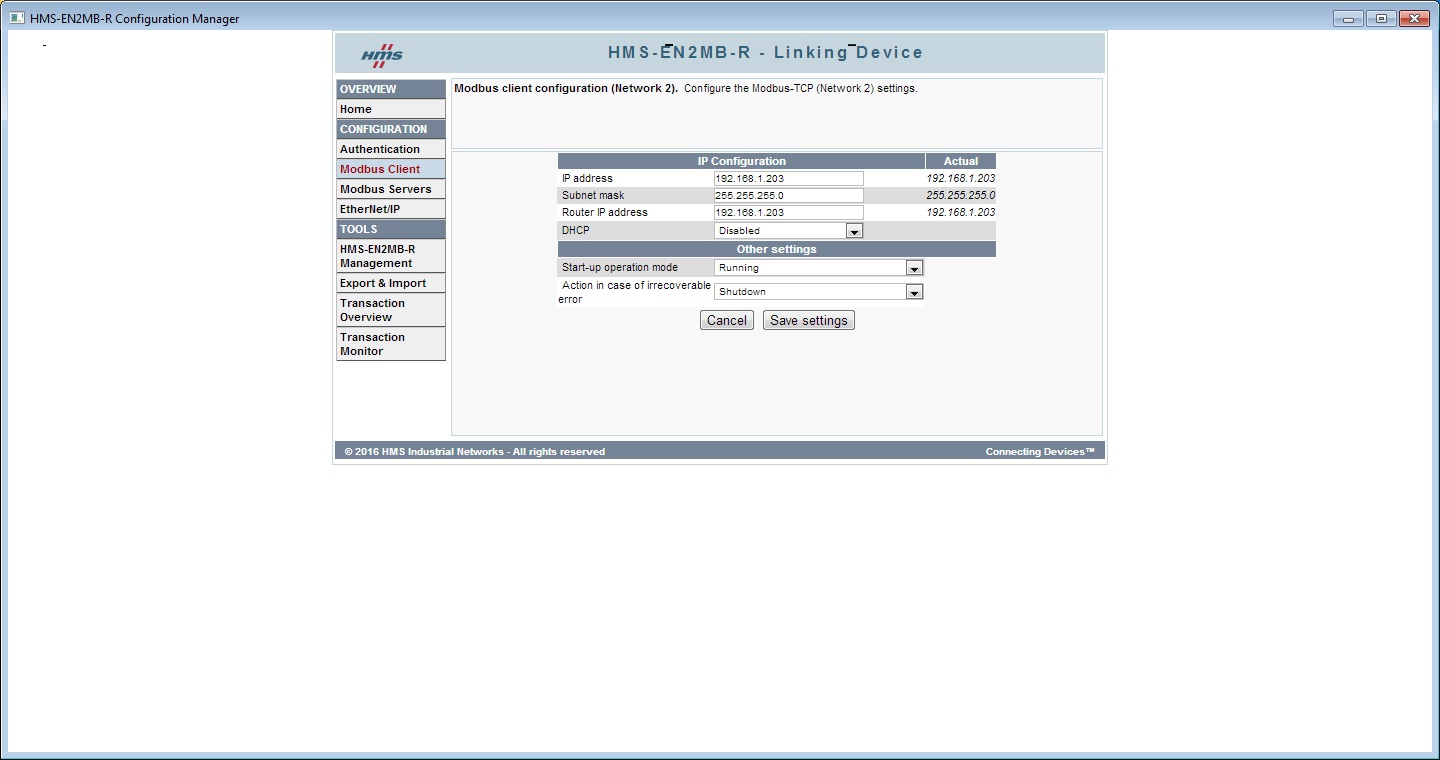The image size is (1440, 760).
Task: Open the Home page
Action: pos(390,109)
